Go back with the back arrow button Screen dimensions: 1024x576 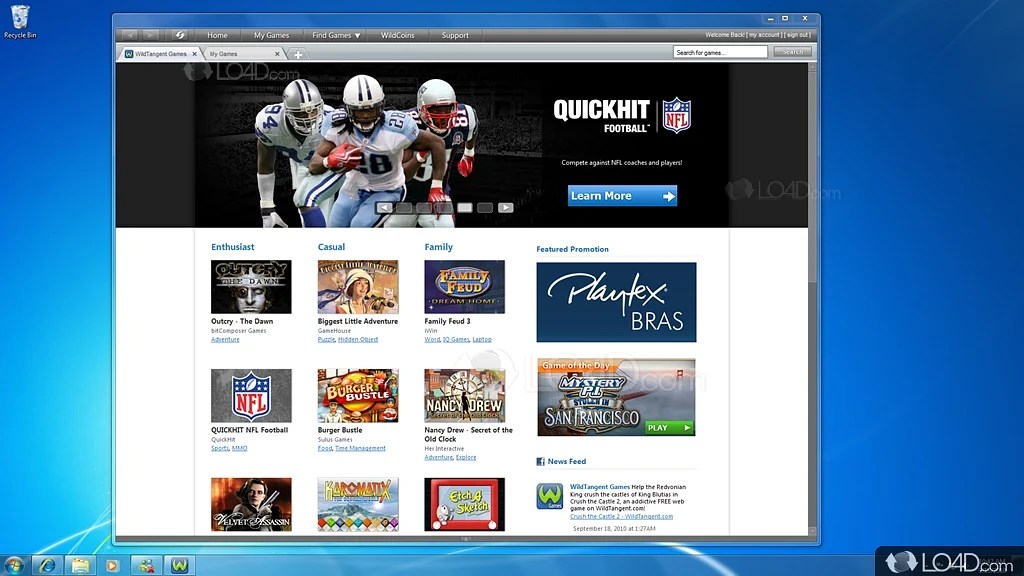130,35
